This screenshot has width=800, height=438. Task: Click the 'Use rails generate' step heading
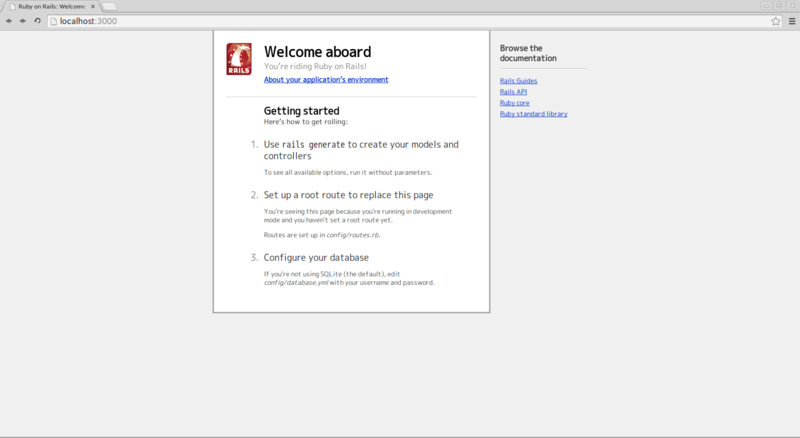click(361, 150)
